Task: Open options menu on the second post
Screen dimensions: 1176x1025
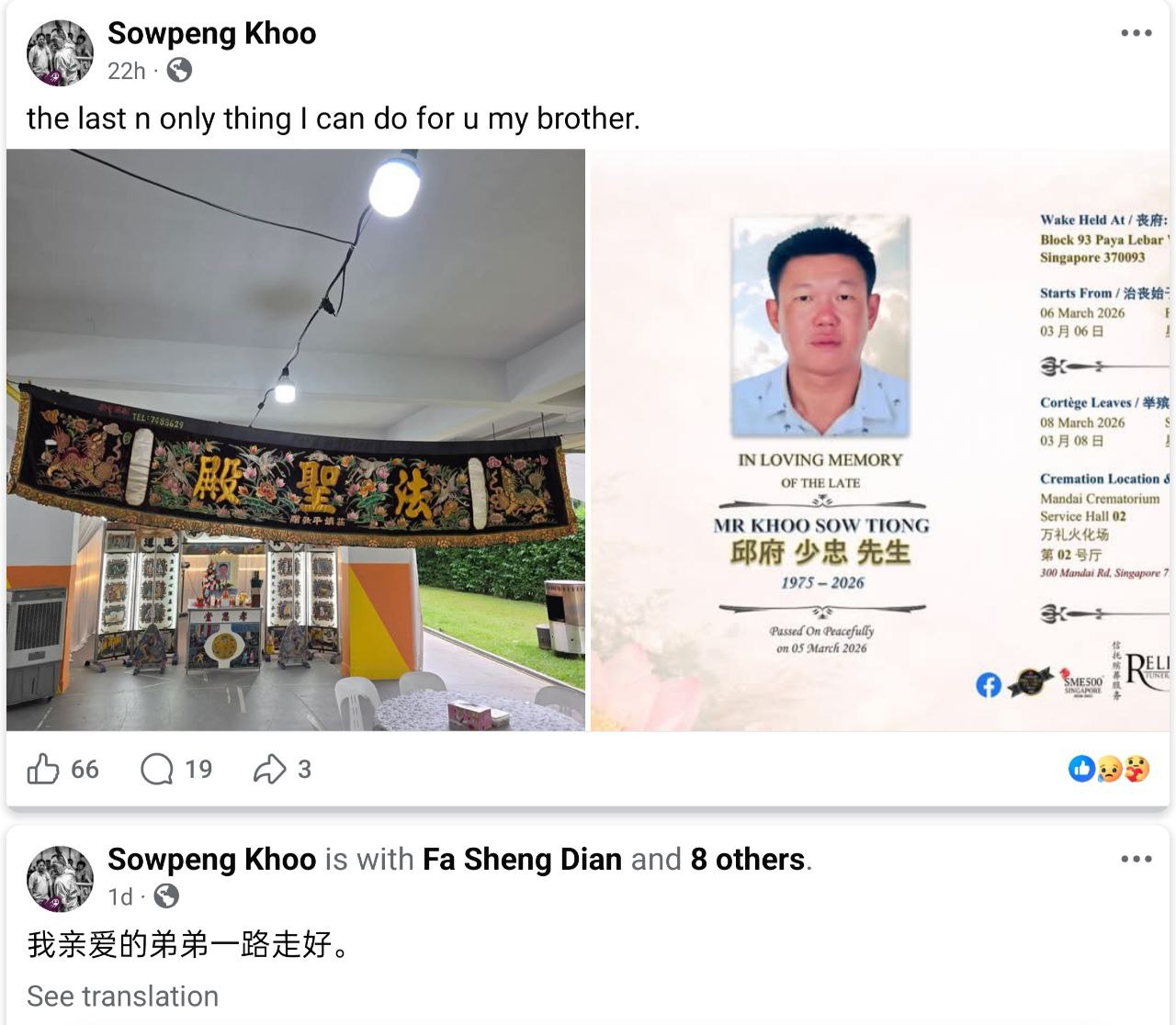Action: pyautogui.click(x=1136, y=860)
